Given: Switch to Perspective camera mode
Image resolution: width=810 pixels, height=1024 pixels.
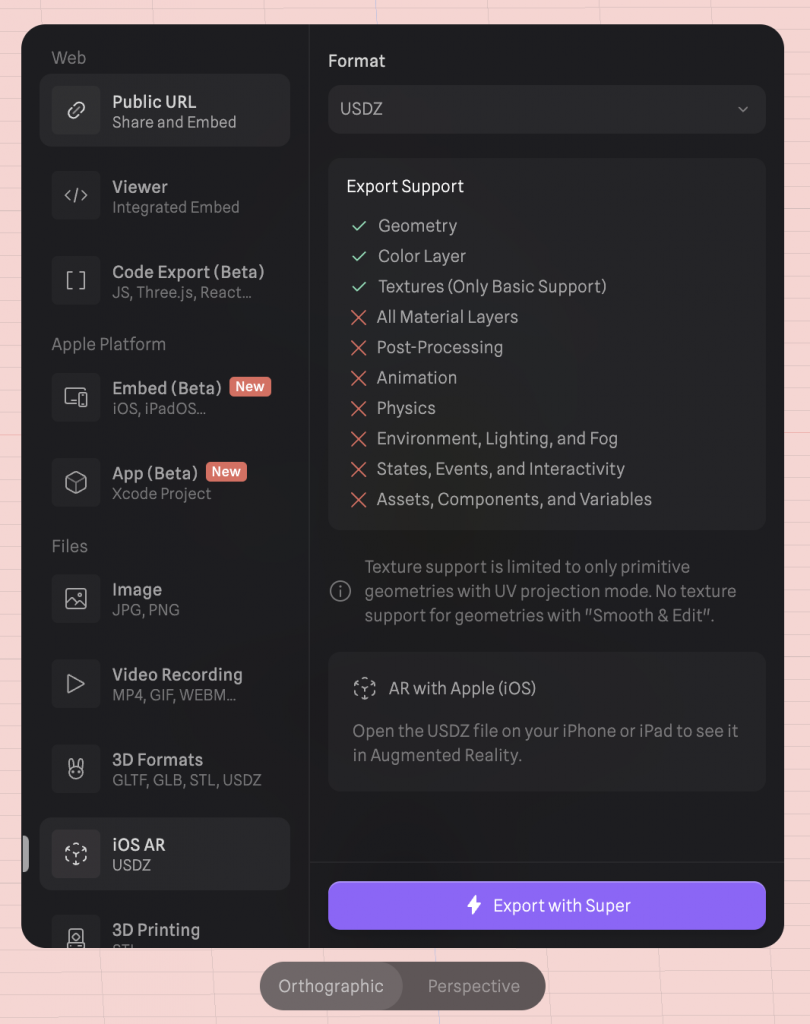Looking at the screenshot, I should (474, 986).
